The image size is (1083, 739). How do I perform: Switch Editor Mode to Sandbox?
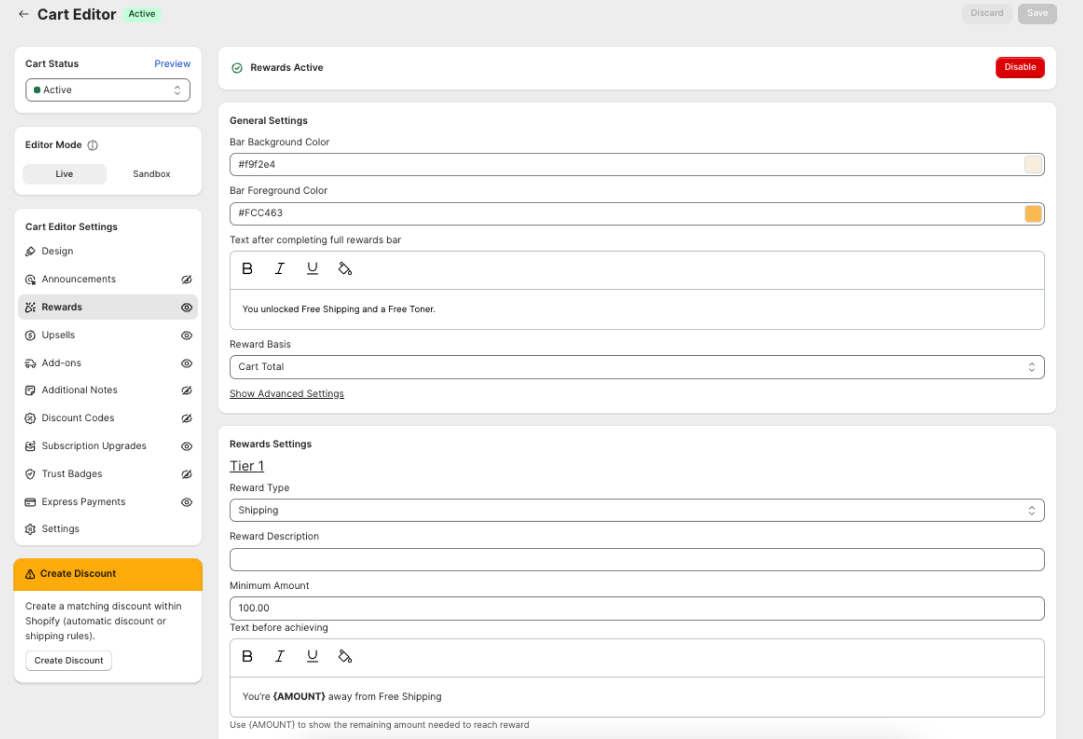151,174
